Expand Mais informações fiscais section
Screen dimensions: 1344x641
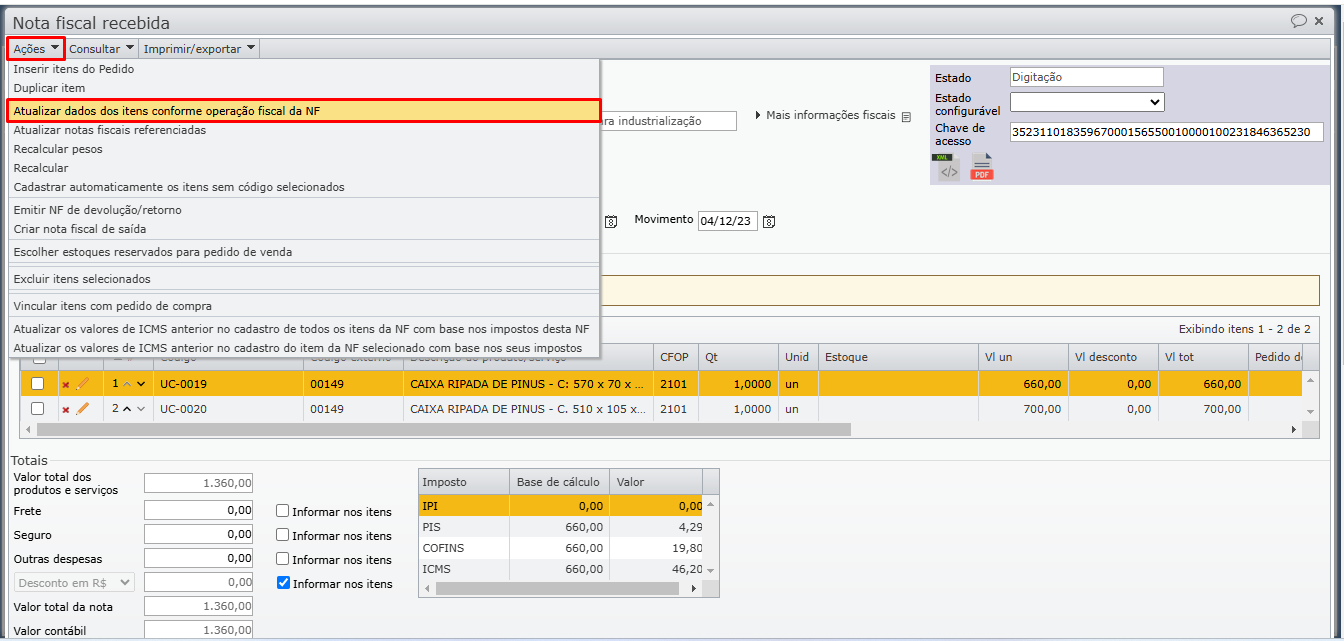(825, 115)
